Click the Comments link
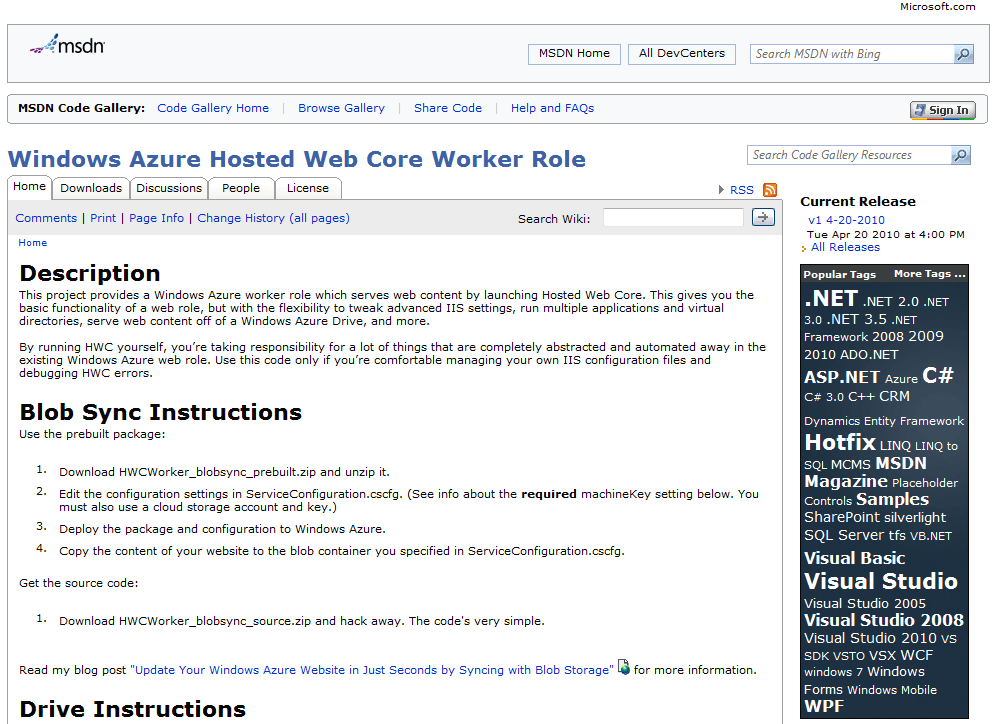This screenshot has width=994, height=724. 46,218
